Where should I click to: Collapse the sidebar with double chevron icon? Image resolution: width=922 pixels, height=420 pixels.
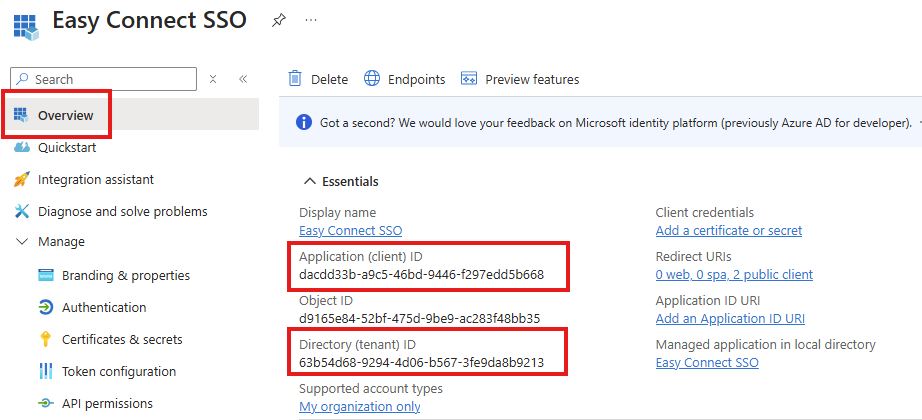pos(243,79)
